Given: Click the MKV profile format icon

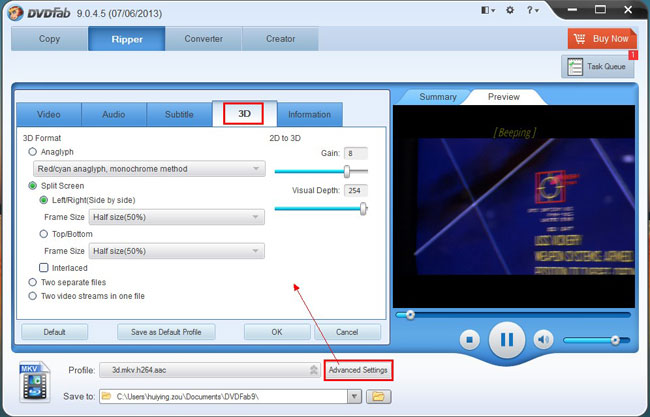Looking at the screenshot, I should point(35,382).
